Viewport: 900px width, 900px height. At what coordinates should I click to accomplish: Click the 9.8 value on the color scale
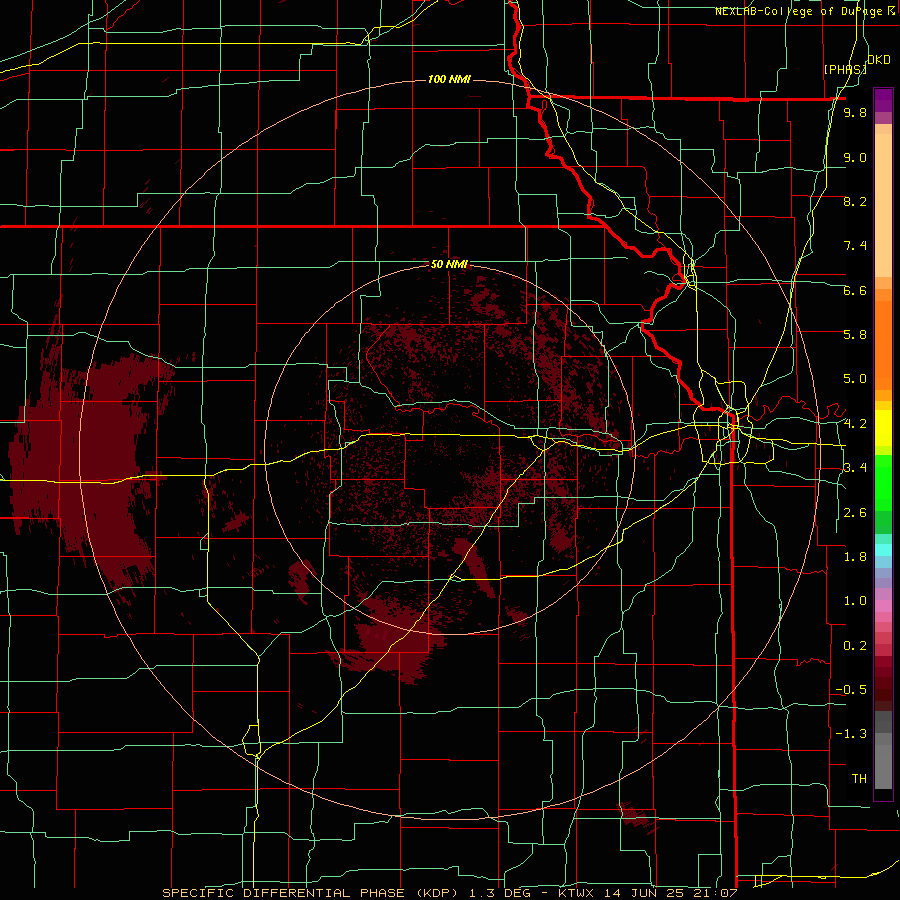[855, 112]
